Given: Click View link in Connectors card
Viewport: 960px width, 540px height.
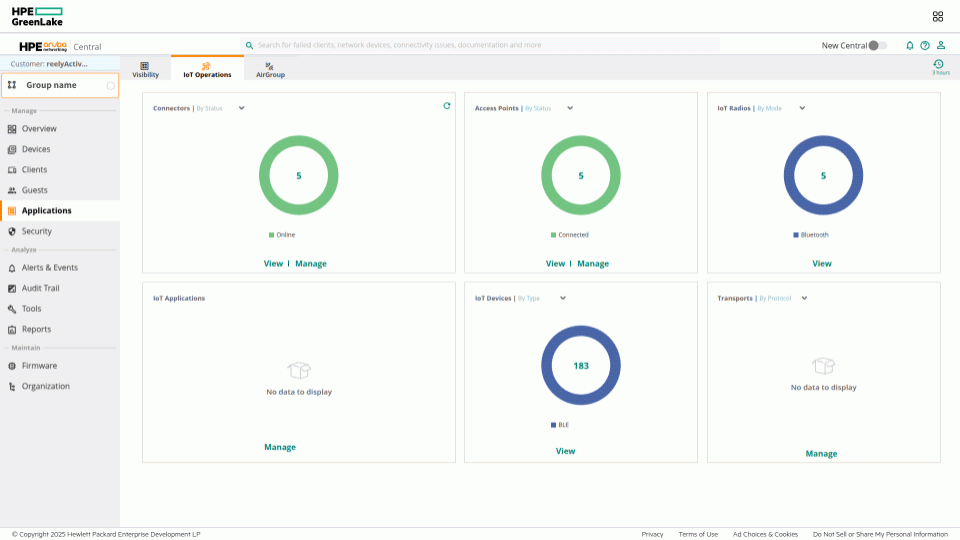Looking at the screenshot, I should [x=273, y=263].
